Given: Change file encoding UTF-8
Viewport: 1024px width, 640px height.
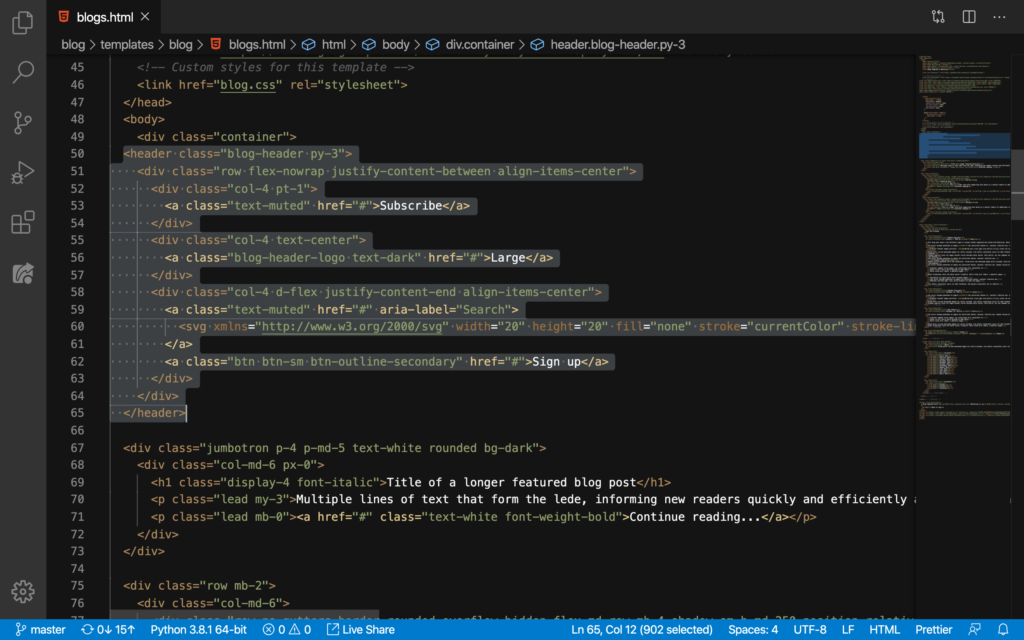Looking at the screenshot, I should 810,630.
